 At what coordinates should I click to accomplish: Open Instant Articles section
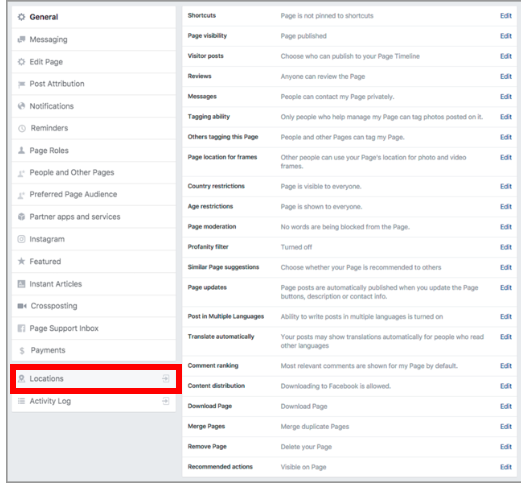tap(94, 284)
